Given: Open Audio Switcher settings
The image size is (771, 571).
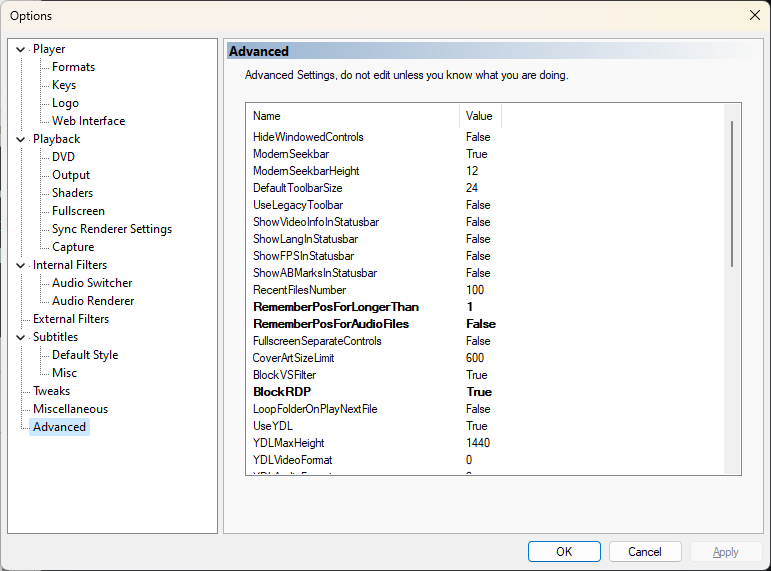Looking at the screenshot, I should tap(92, 283).
